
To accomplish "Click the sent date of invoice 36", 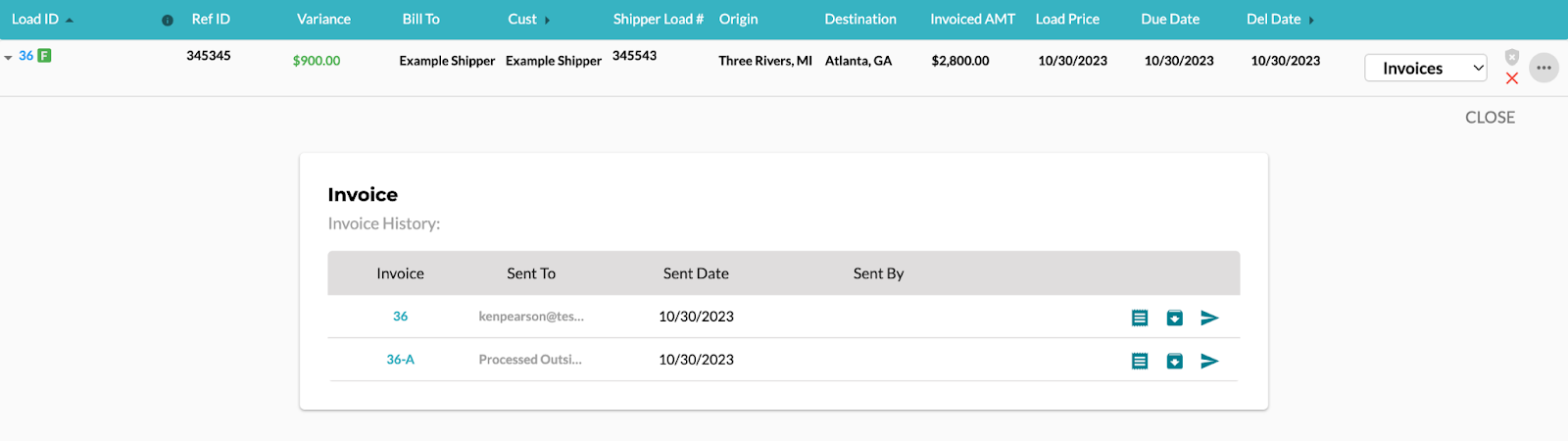I will (x=696, y=317).
